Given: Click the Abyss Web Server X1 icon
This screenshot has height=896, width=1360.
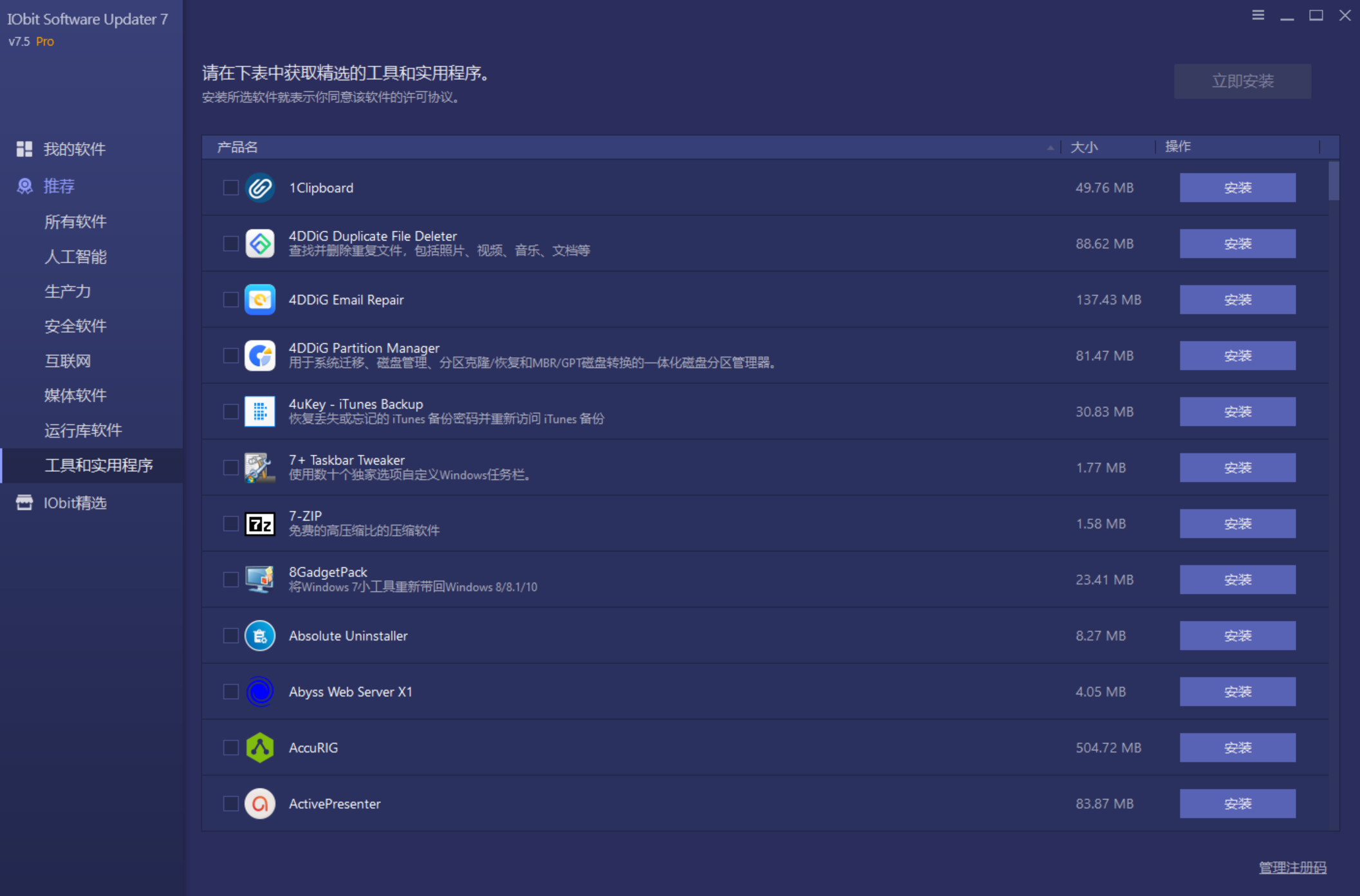Looking at the screenshot, I should 260,692.
